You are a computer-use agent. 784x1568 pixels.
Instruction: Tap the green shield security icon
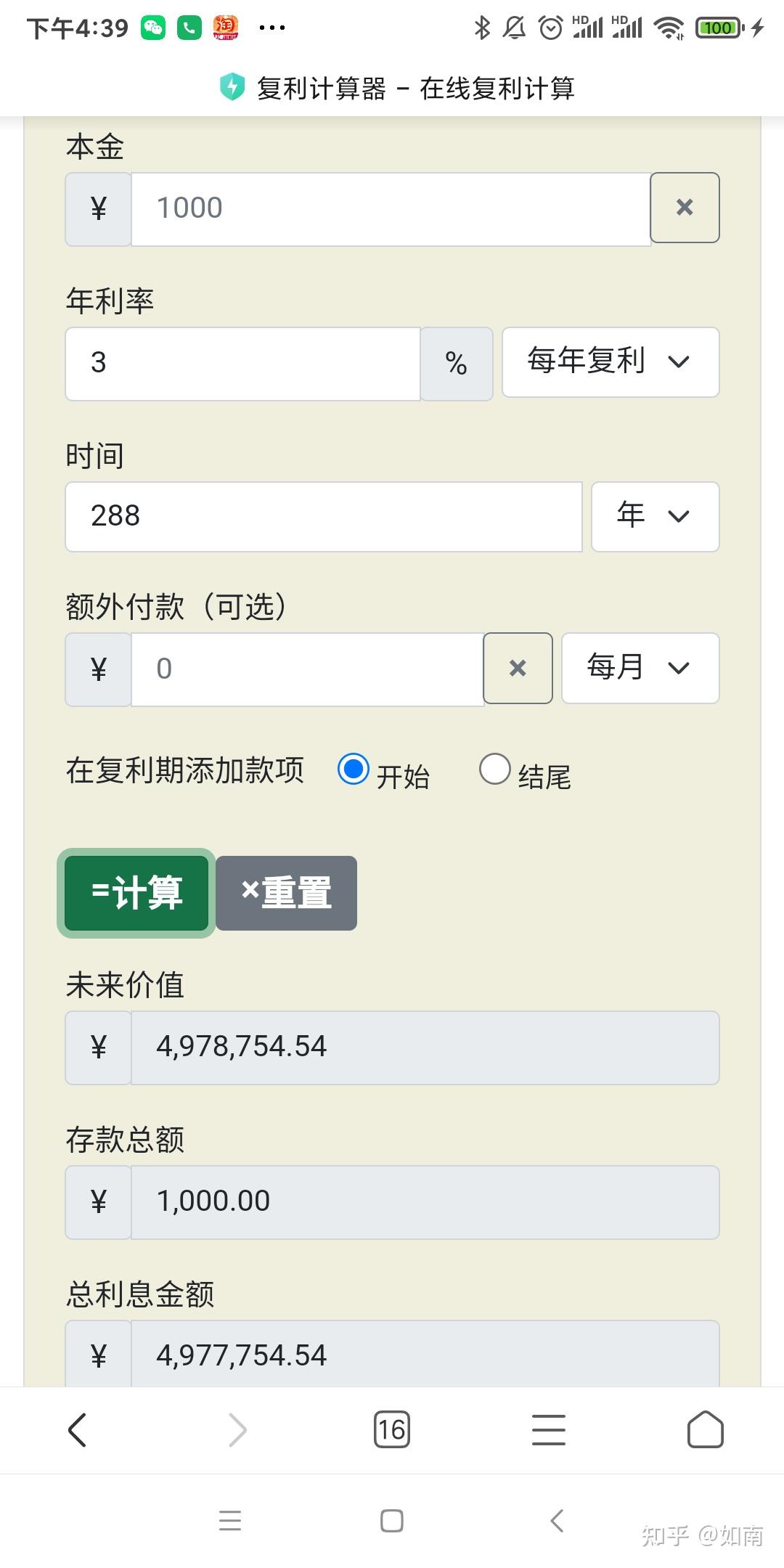click(x=232, y=88)
